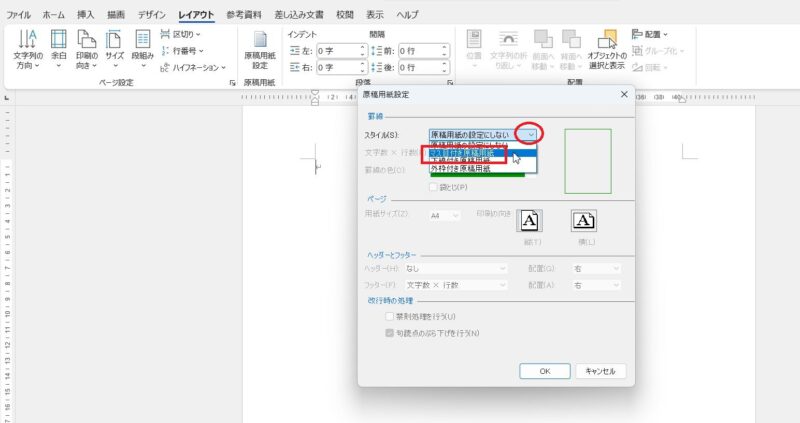Click the 原稿用紙設定 ribbon button

click(260, 49)
